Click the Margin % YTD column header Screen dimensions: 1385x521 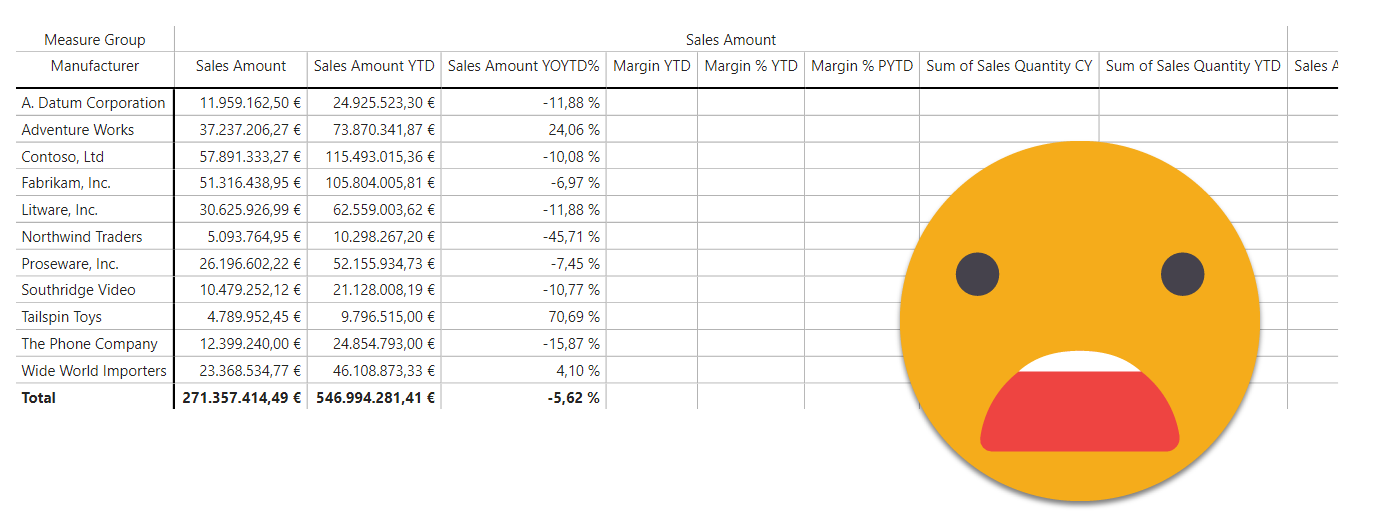coord(751,66)
